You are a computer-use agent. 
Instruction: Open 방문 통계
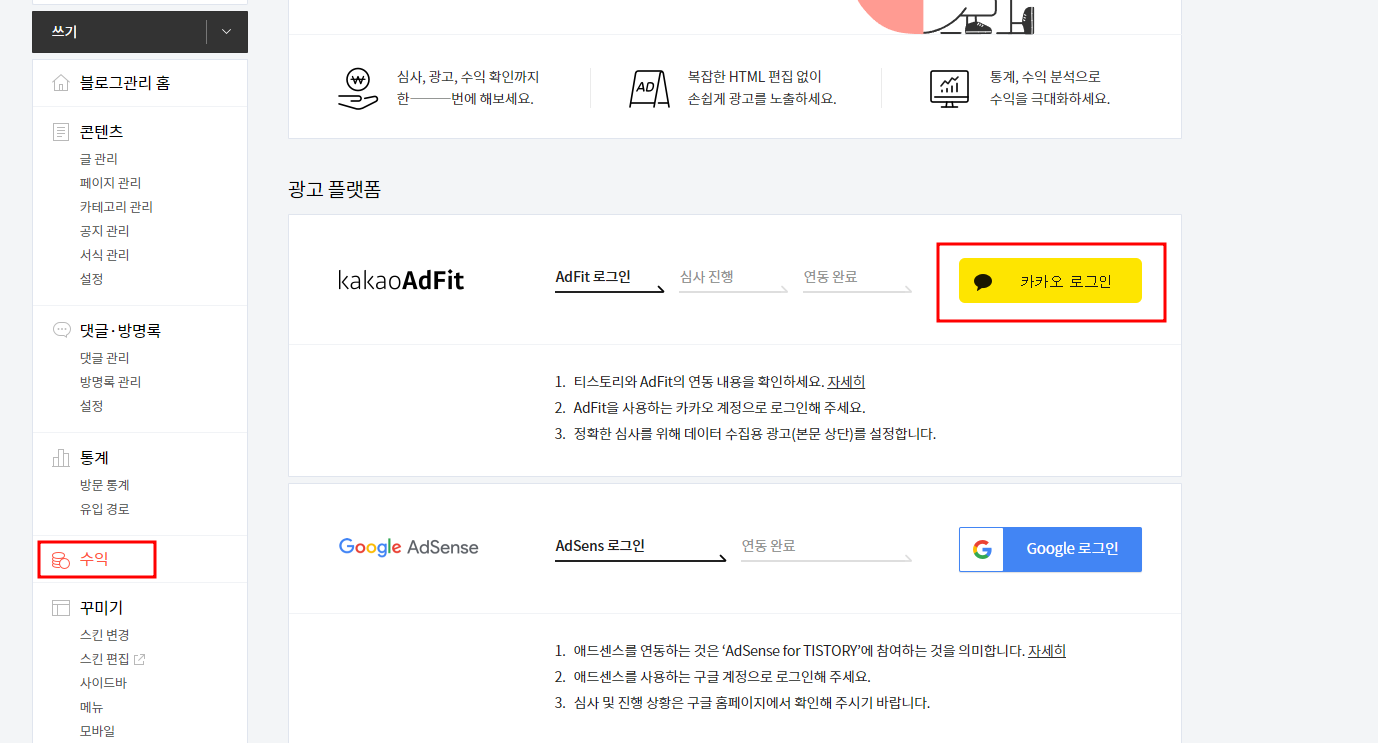105,485
